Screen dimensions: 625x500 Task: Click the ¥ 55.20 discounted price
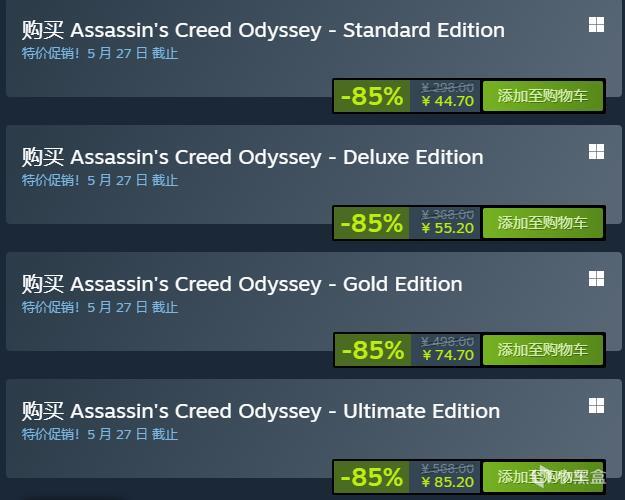[448, 229]
